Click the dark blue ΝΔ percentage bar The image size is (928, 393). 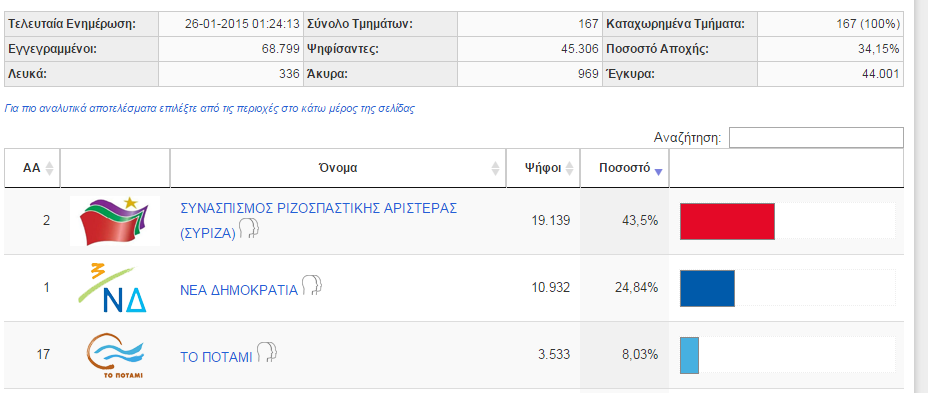click(707, 288)
